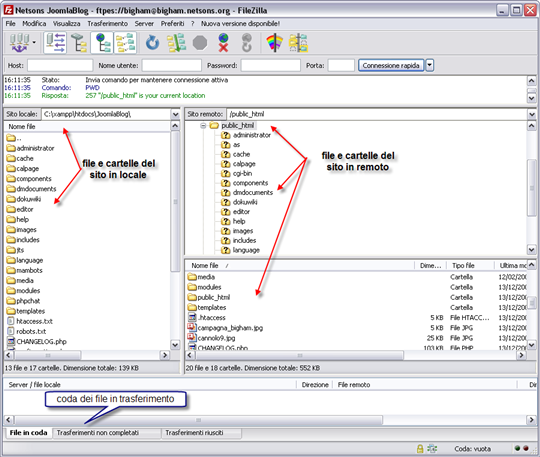Image resolution: width=540 pixels, height=457 pixels.
Task: Click the speed limits status icon
Action: [x=432, y=449]
